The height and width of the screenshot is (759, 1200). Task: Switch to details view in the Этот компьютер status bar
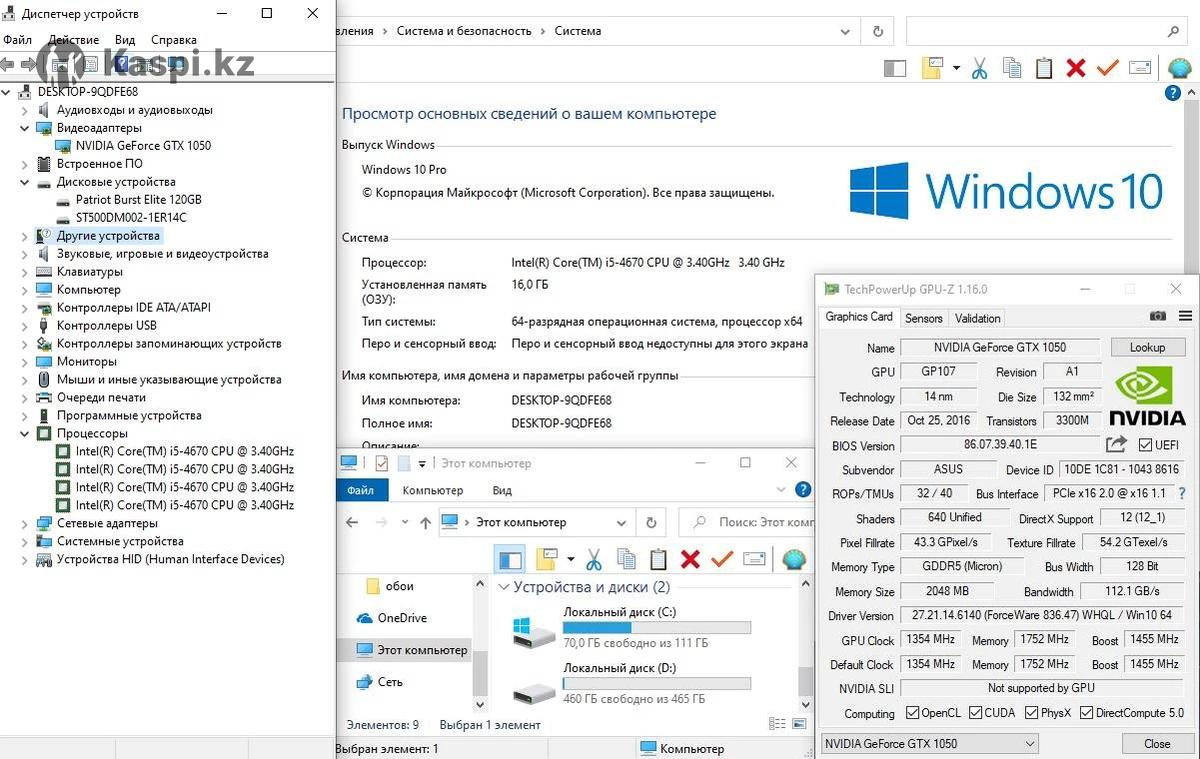[x=777, y=724]
